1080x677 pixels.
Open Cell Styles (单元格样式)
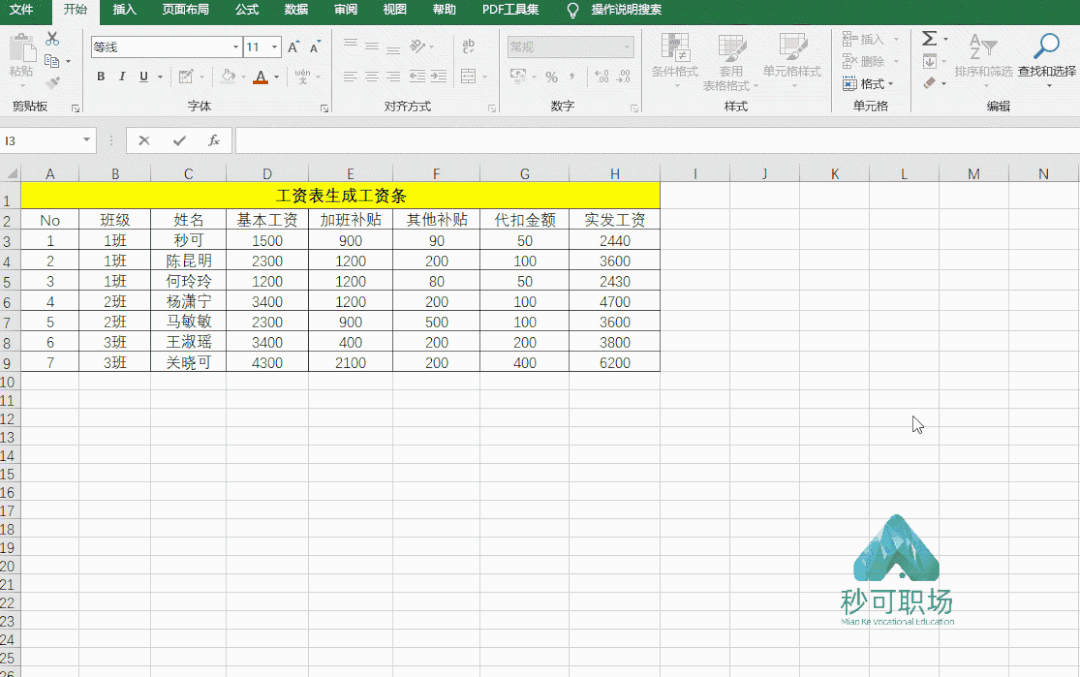pos(792,61)
